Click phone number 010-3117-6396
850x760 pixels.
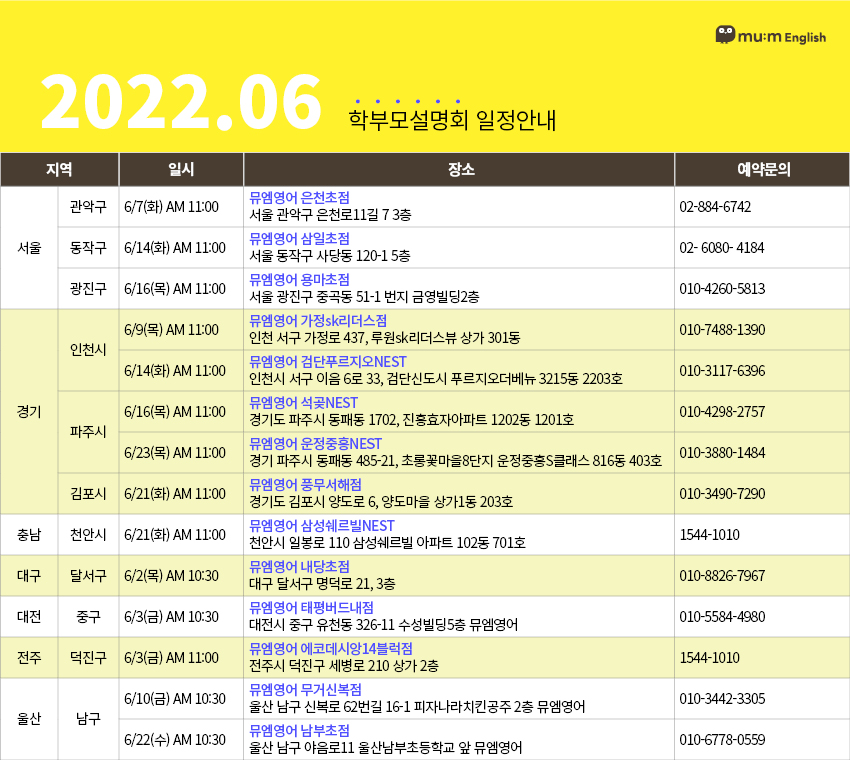(722, 371)
